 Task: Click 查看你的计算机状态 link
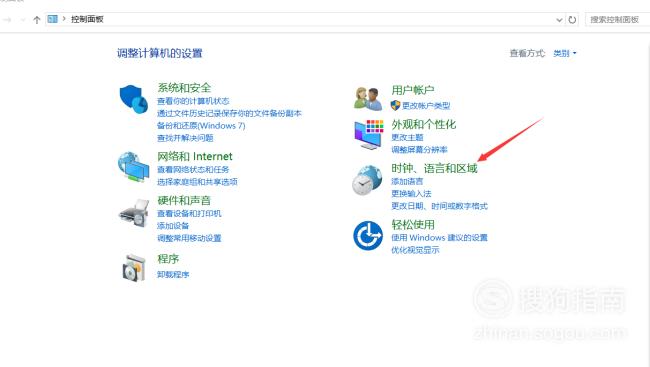[x=193, y=101]
